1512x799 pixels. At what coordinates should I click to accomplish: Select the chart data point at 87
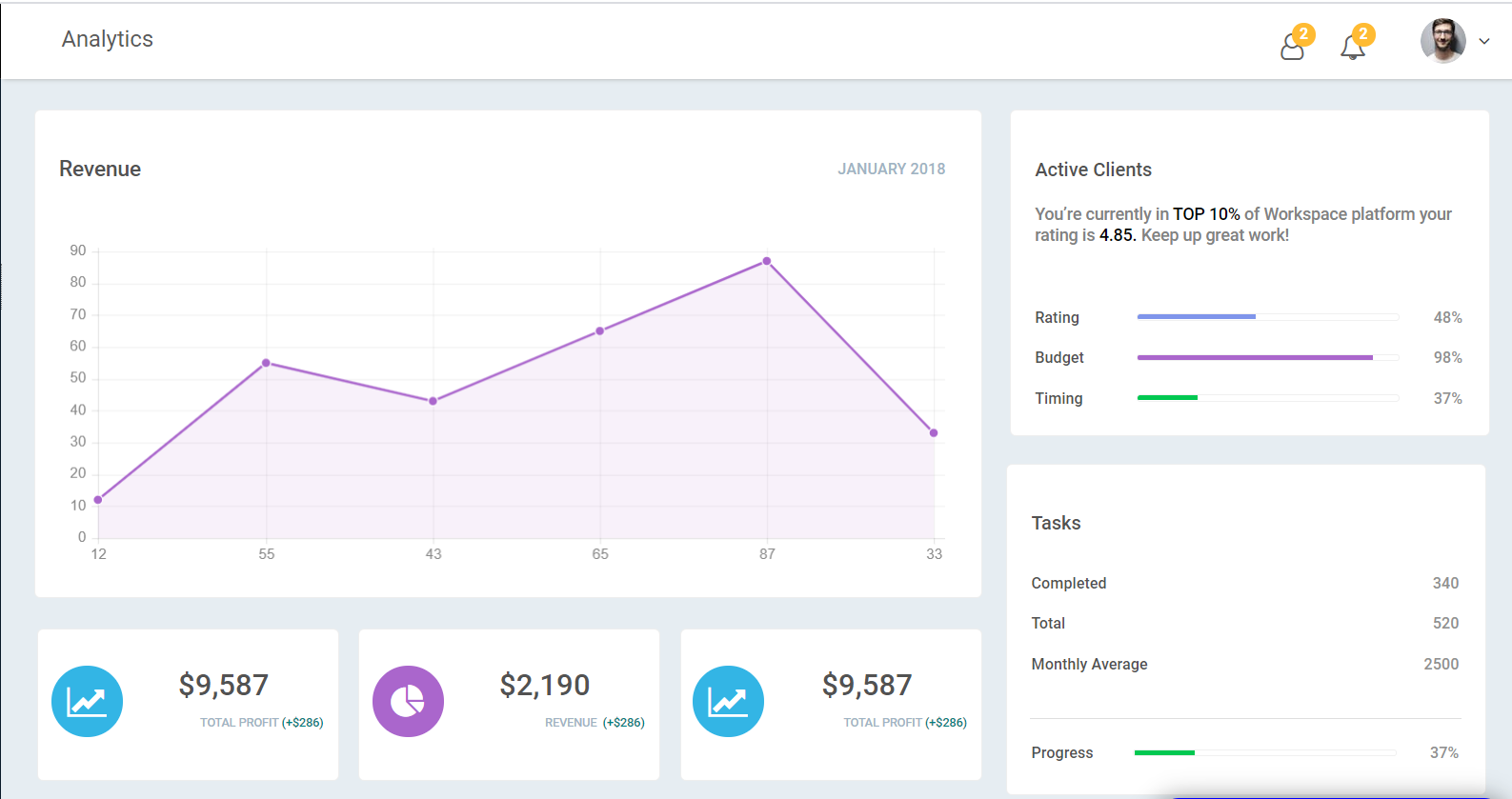point(767,261)
